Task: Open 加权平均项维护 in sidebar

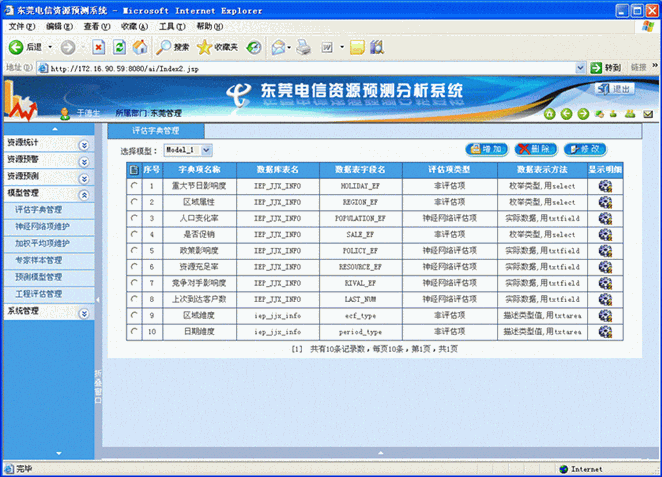Action: click(x=42, y=244)
